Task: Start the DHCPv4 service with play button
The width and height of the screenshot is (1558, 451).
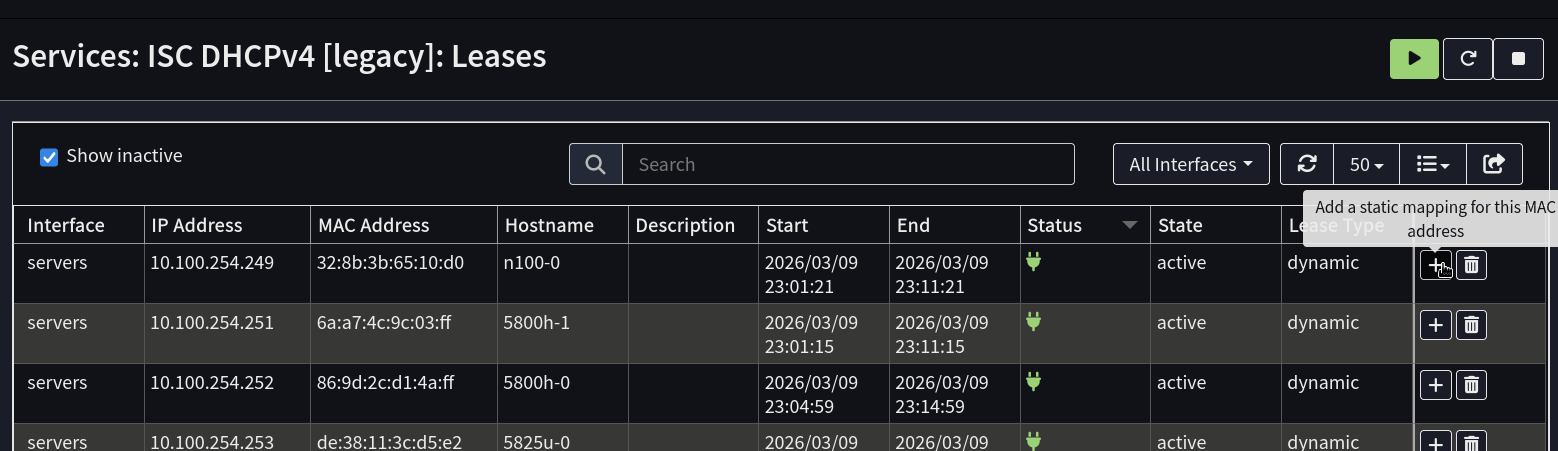Action: click(1414, 59)
